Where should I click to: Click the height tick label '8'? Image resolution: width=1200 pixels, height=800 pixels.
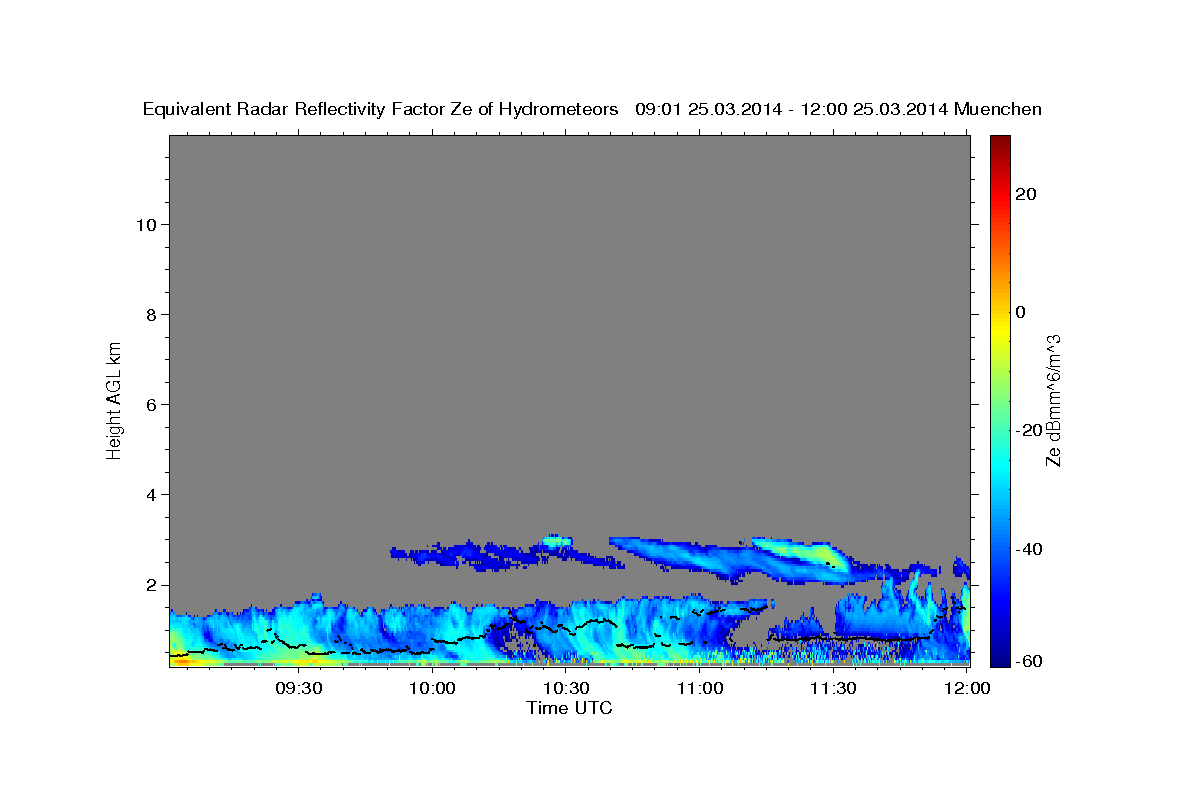[x=149, y=314]
